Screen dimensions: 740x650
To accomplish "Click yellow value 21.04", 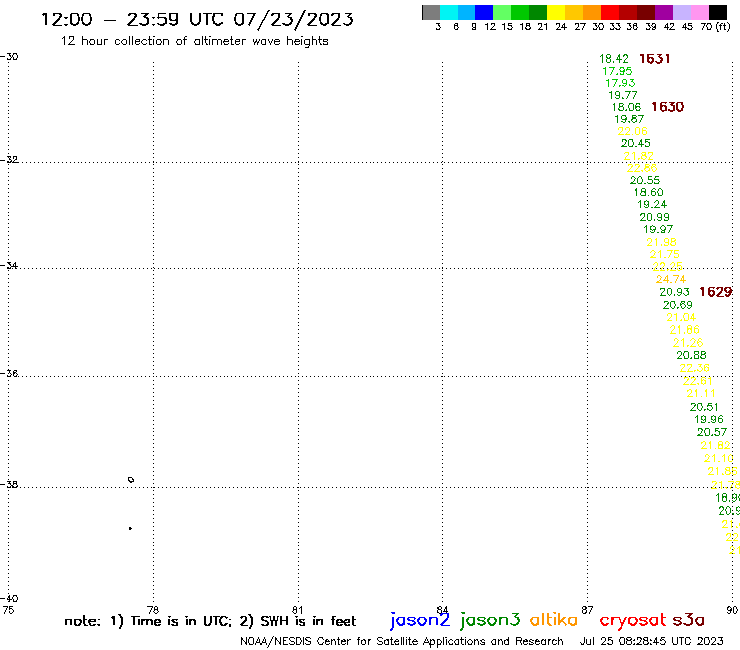I will 681,317.
